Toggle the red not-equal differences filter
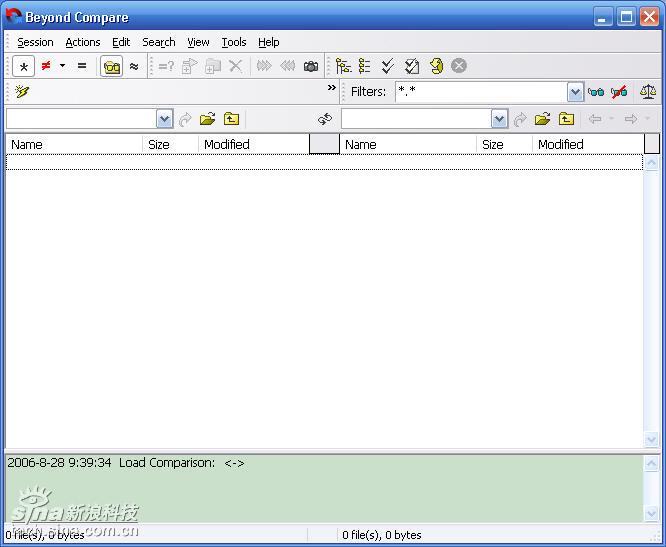666x547 pixels. 46,66
